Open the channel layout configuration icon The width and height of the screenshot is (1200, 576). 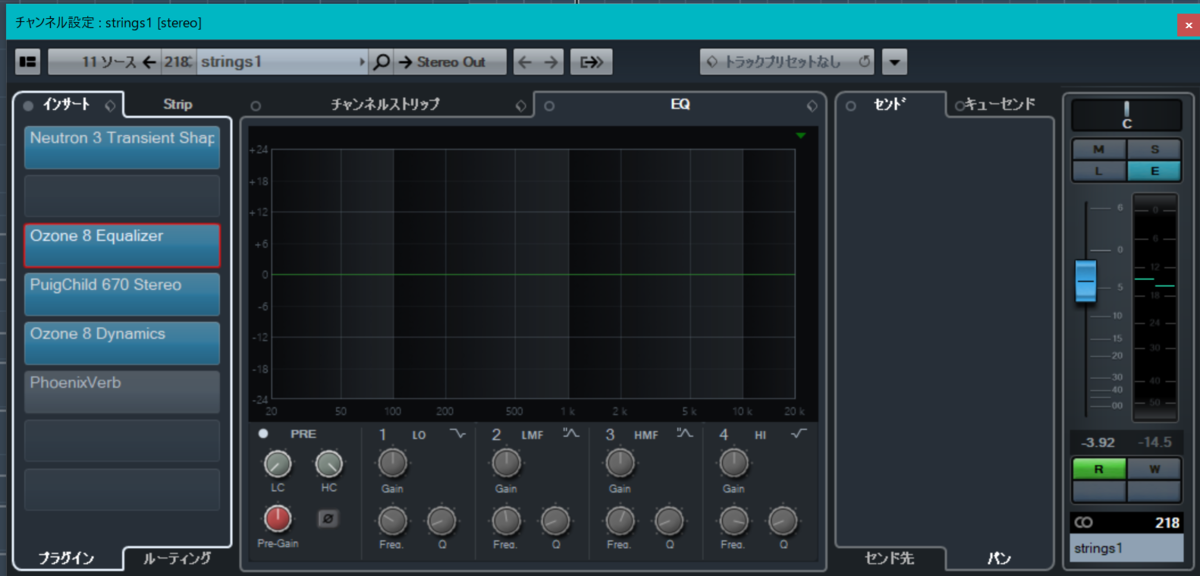pos(28,62)
